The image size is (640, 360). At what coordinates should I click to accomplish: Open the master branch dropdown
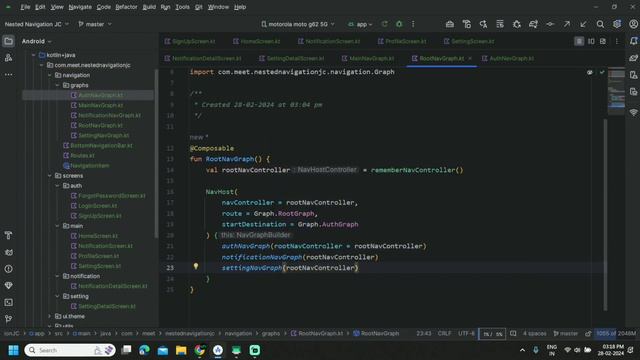click(x=95, y=24)
